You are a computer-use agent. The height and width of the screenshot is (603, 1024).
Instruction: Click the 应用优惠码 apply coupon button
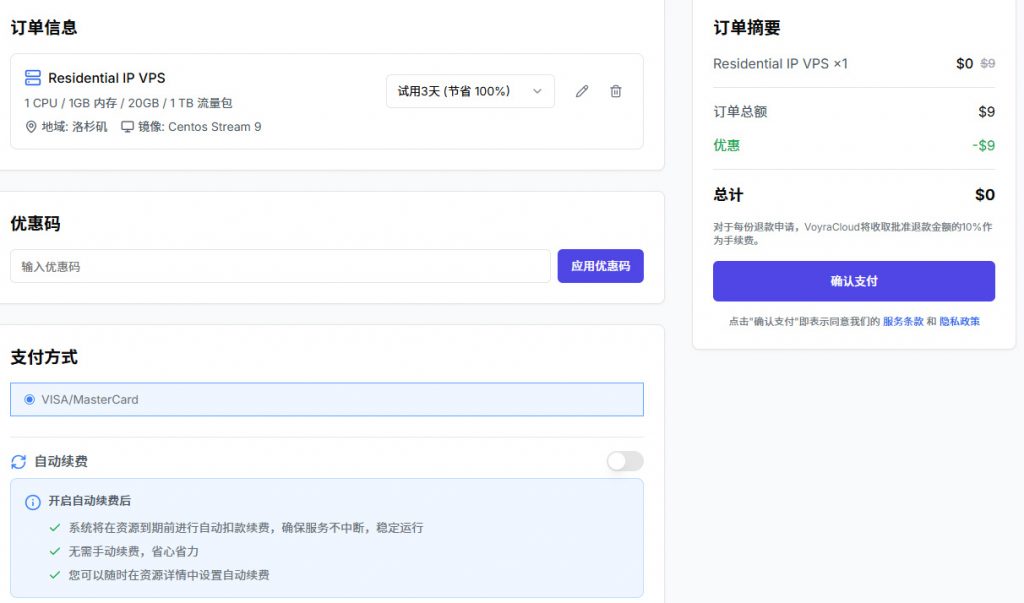pyautogui.click(x=600, y=265)
